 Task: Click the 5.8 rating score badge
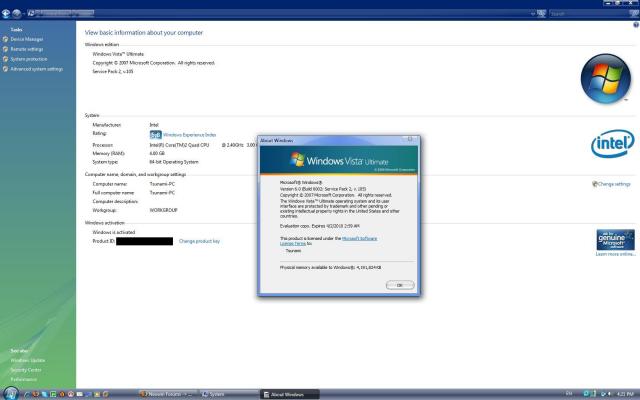156,135
